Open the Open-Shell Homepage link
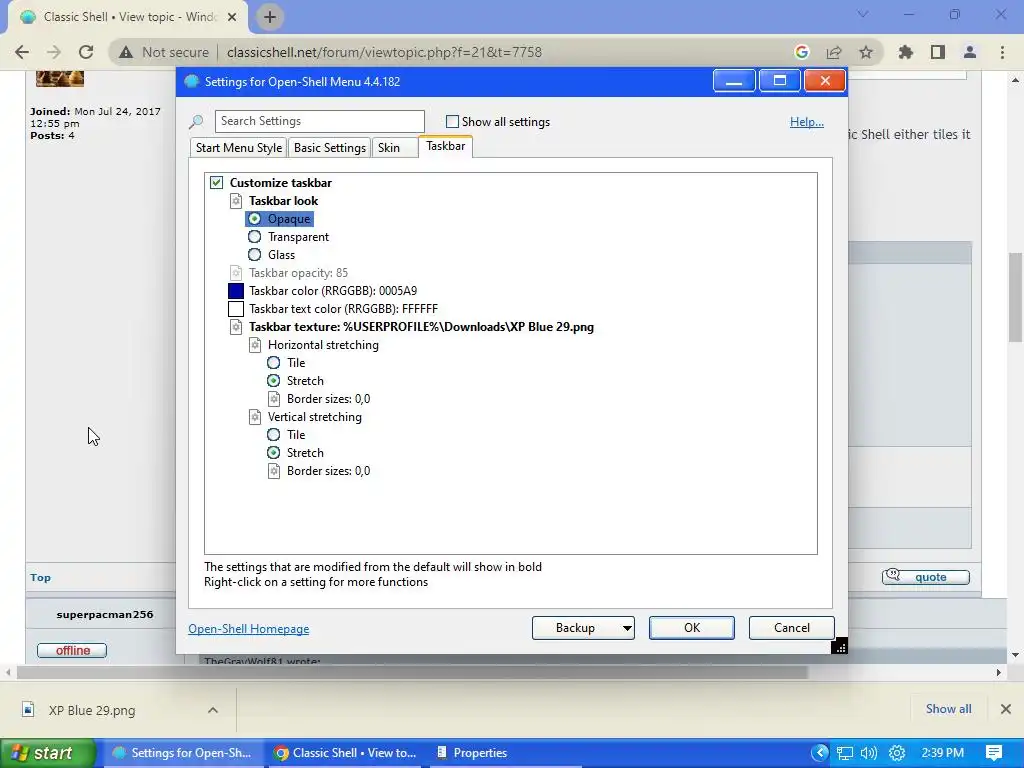Viewport: 1024px width, 768px height. [249, 629]
